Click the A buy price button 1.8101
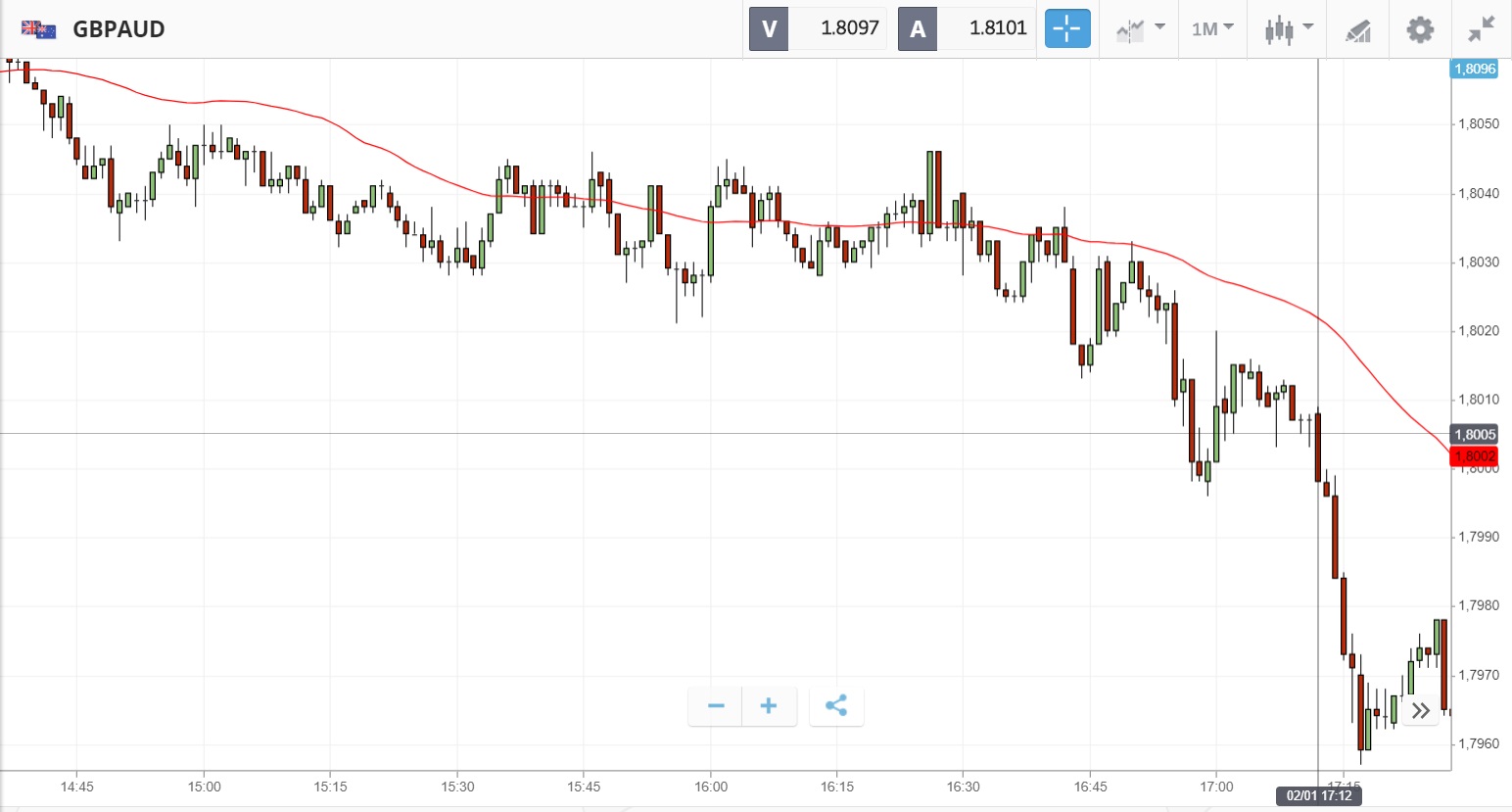The width and height of the screenshot is (1512, 812). pos(967,28)
